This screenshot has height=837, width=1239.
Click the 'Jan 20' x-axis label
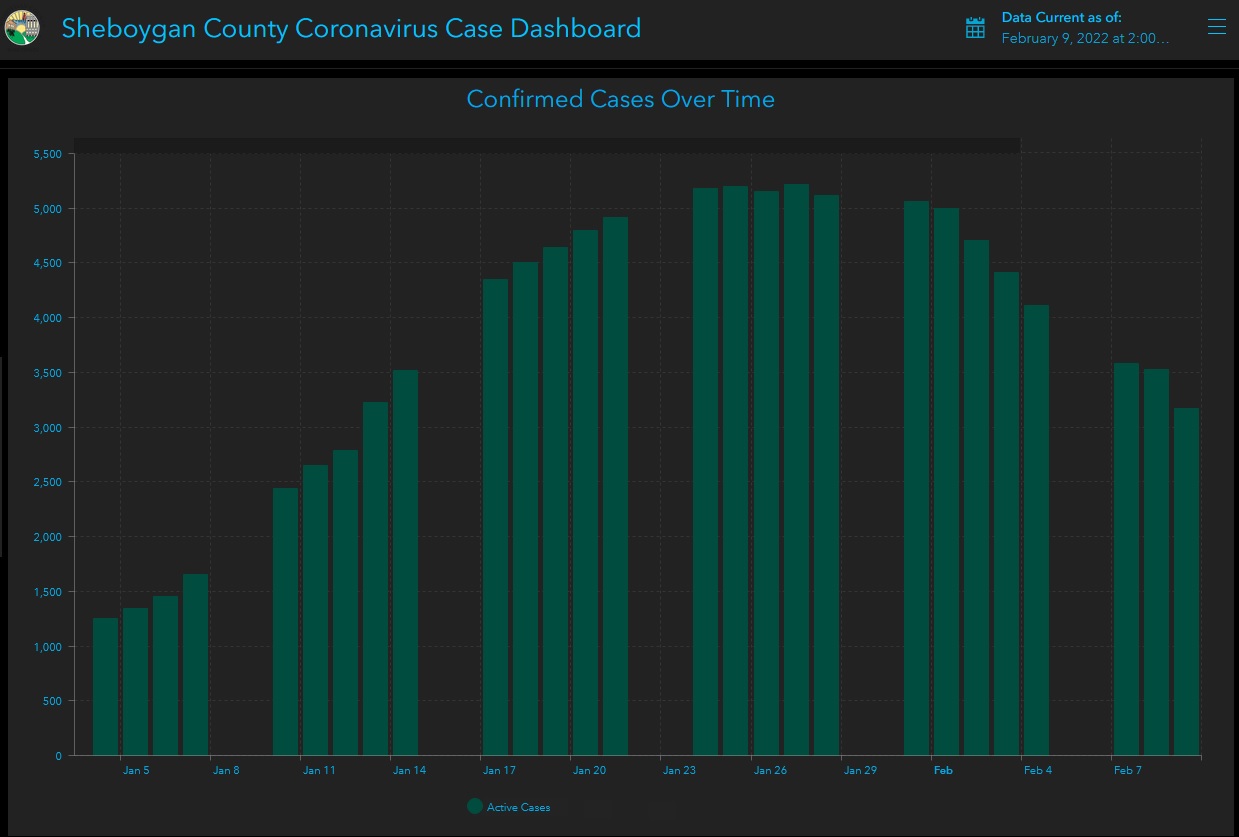[x=589, y=771]
